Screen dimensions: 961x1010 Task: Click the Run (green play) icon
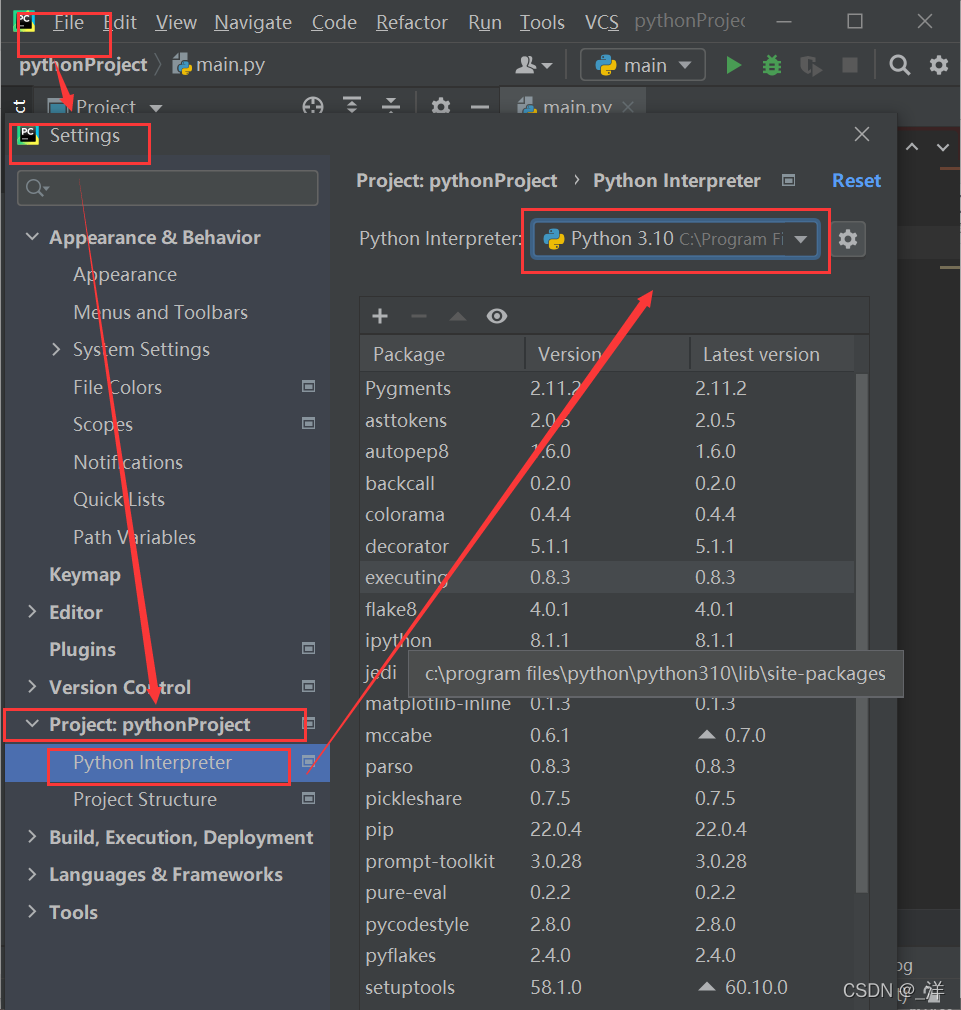(734, 65)
